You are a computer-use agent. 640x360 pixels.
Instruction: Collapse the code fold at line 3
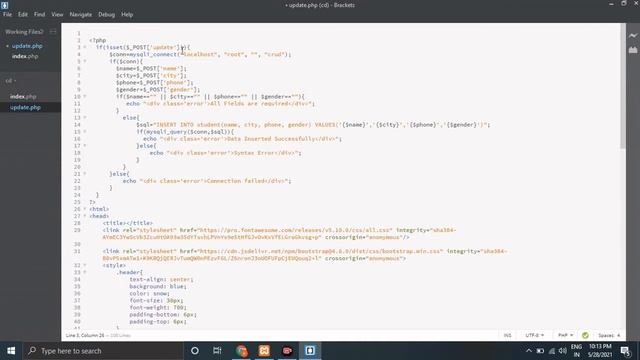pos(85,47)
